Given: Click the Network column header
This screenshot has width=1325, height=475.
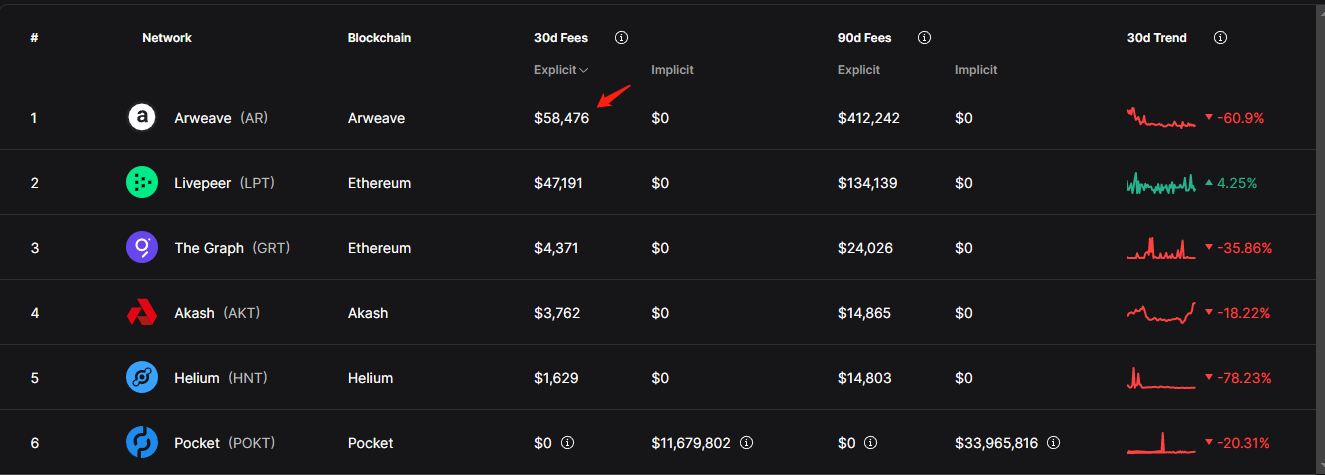Looking at the screenshot, I should point(167,38).
